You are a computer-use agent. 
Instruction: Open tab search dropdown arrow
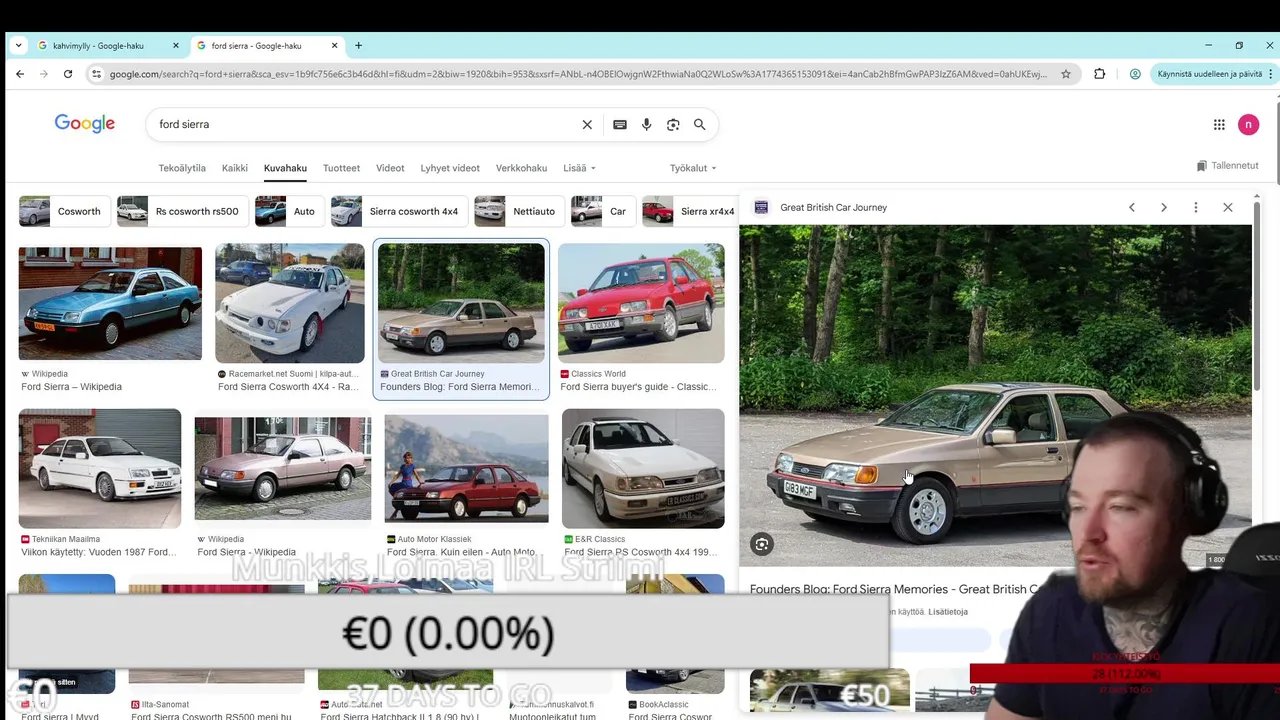pyautogui.click(x=18, y=45)
